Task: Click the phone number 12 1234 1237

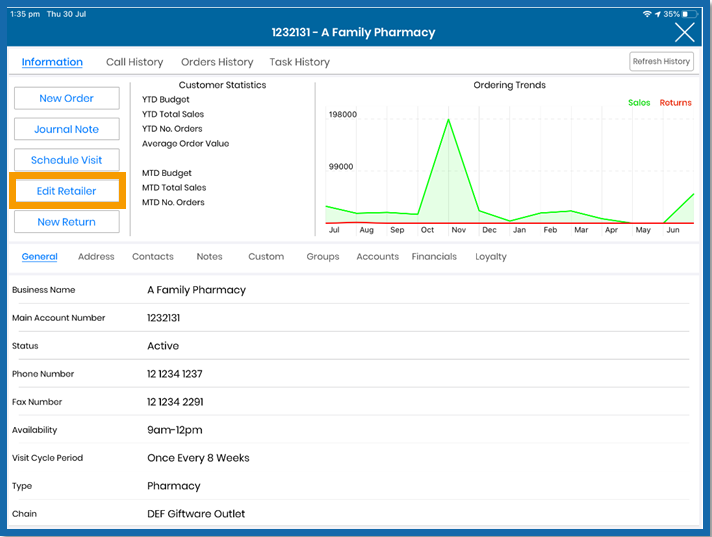Action: click(x=175, y=374)
